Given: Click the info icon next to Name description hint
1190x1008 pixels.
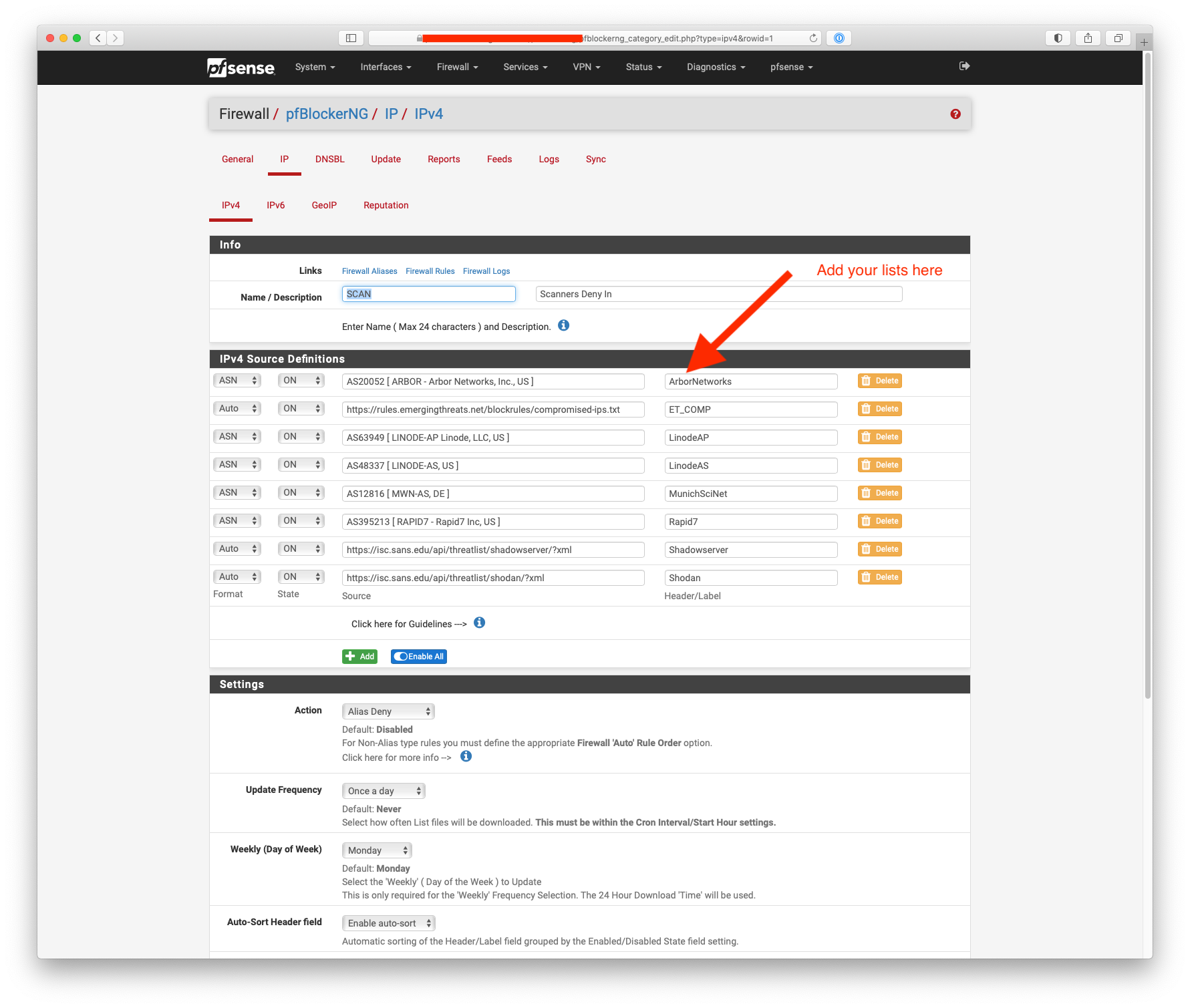Looking at the screenshot, I should [564, 325].
